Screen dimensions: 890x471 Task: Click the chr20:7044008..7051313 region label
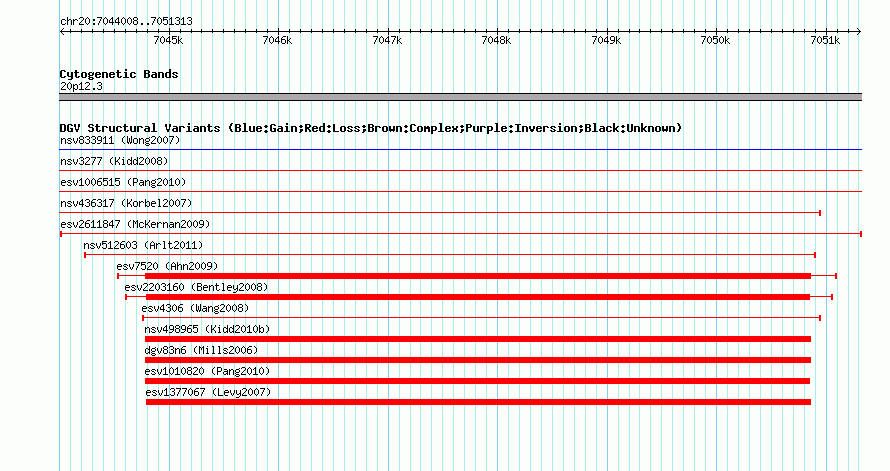(126, 21)
